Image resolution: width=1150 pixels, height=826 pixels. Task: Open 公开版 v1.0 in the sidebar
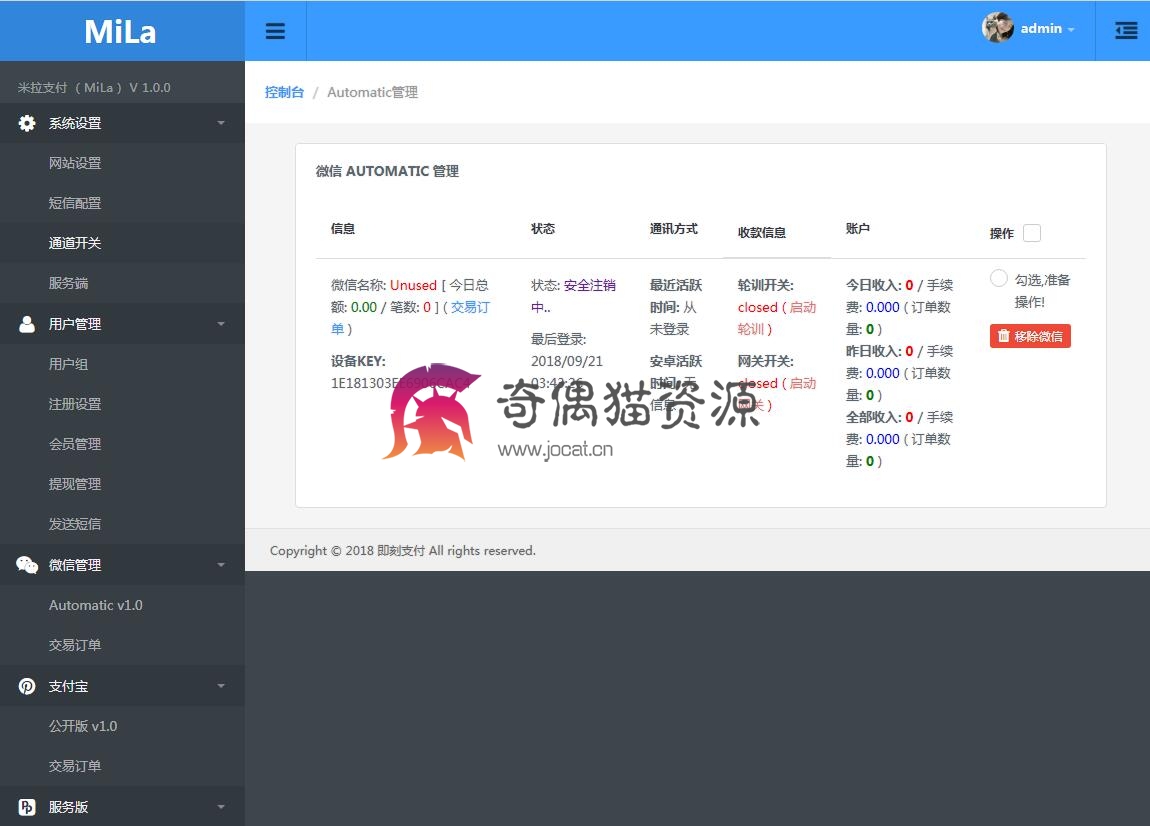(x=83, y=726)
